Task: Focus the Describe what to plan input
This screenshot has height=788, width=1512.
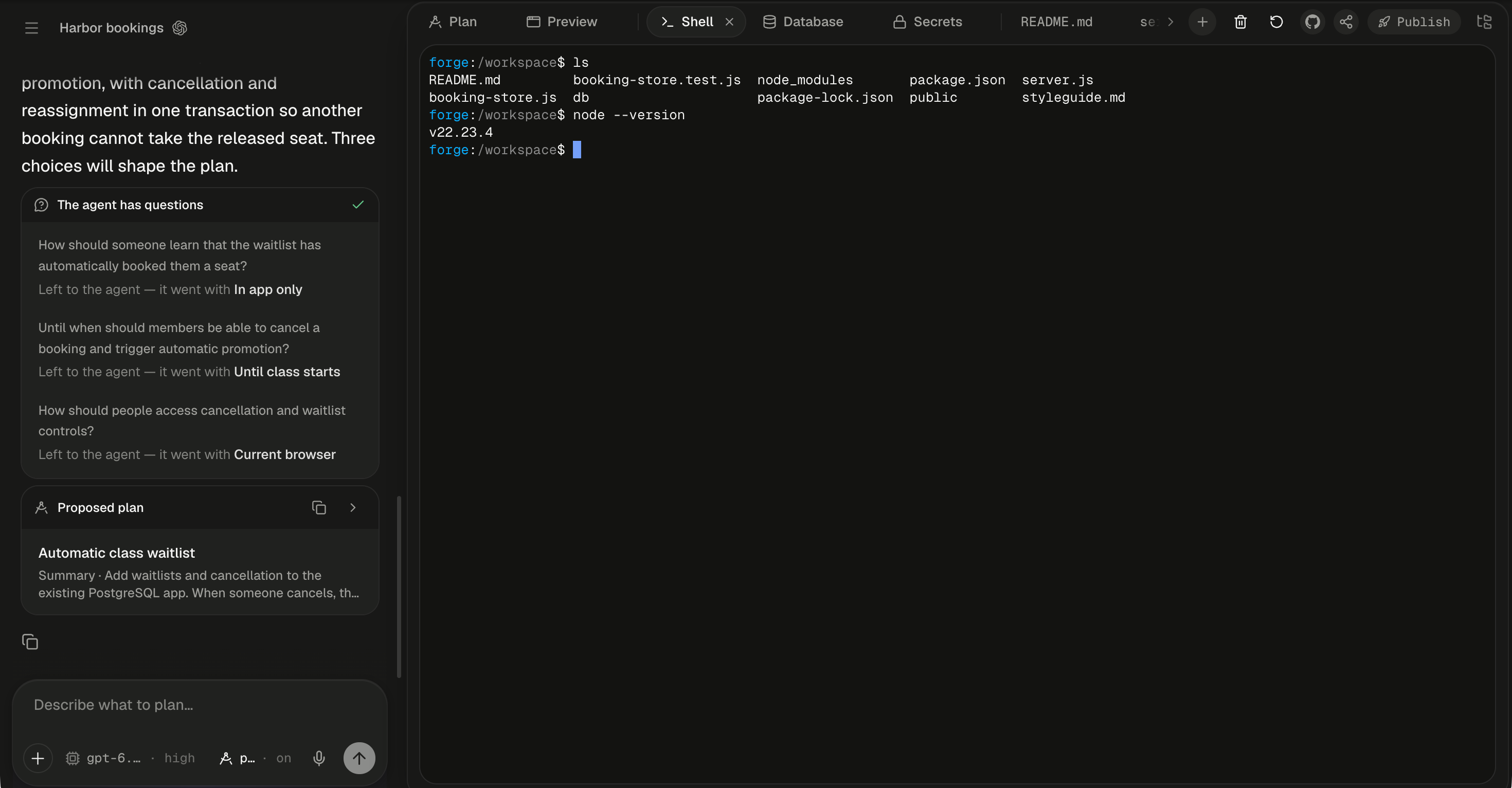Action: [x=200, y=705]
